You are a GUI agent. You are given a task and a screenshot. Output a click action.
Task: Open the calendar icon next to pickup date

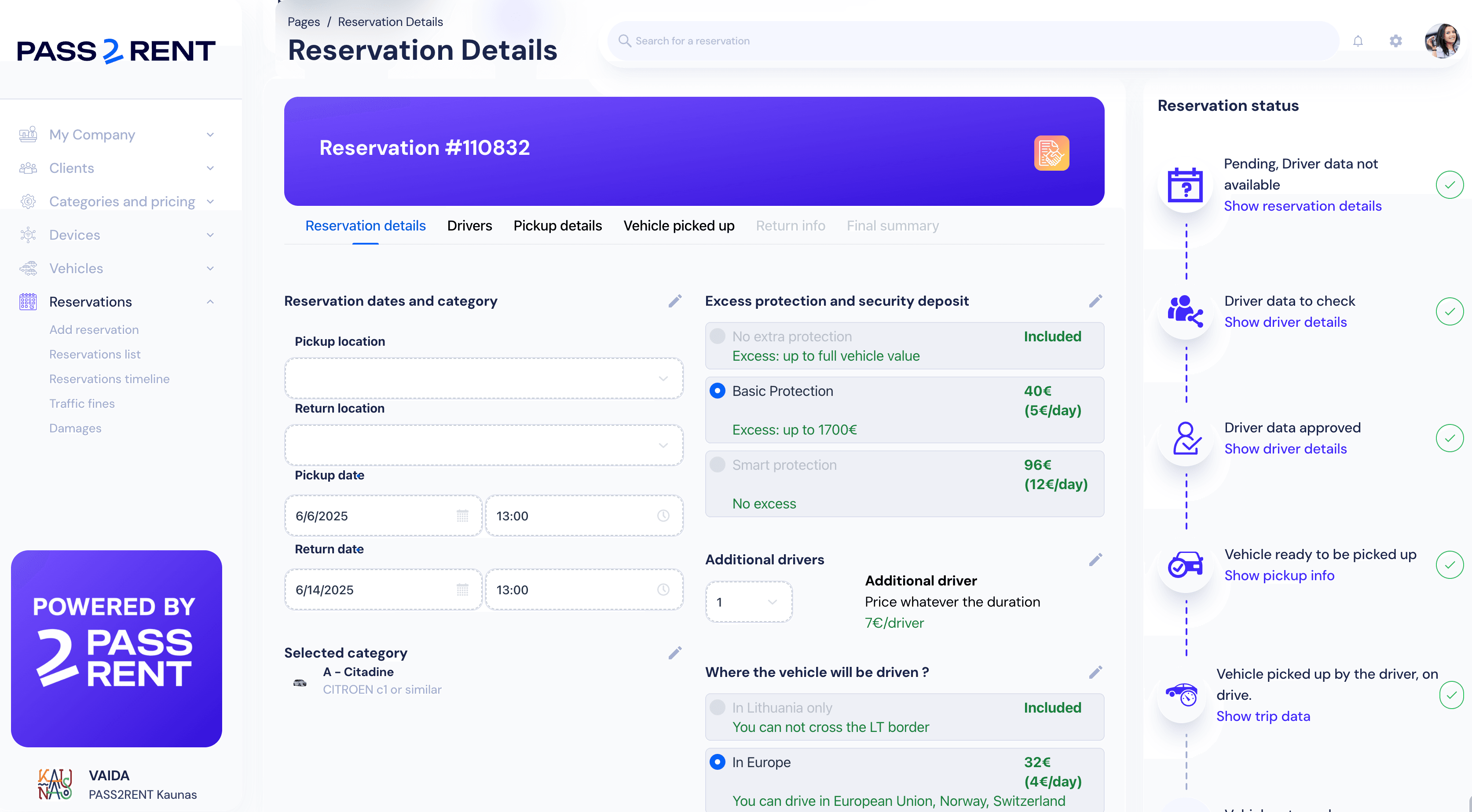coord(462,516)
